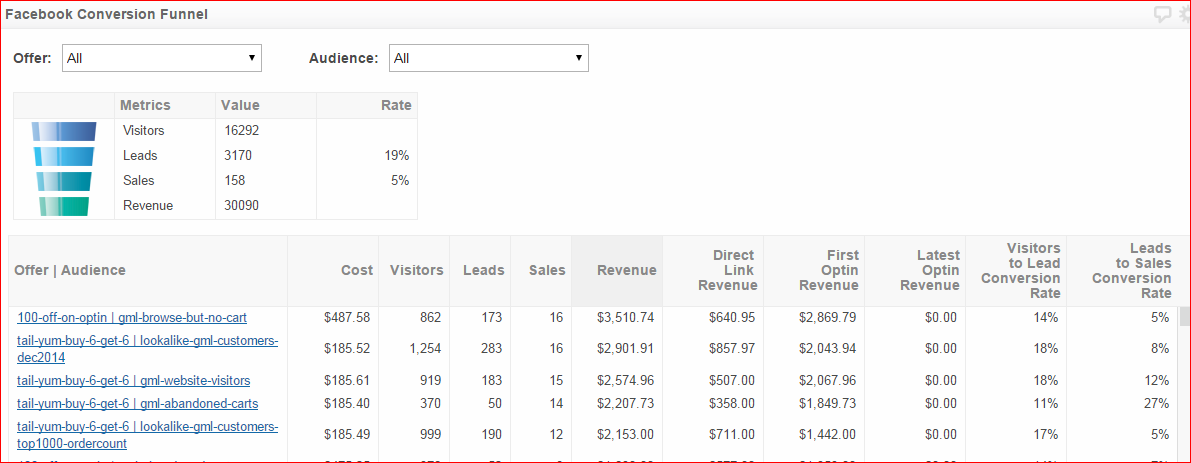The height and width of the screenshot is (463, 1191).
Task: Open tail-yum-buy-6-get-6 | lookalike-gml-customers-top1000-ordercount link
Action: point(147,435)
